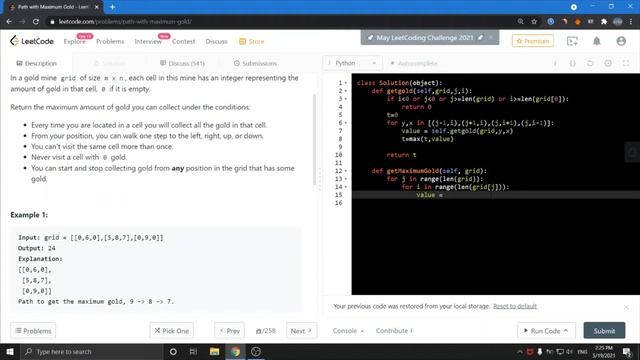Reload the page in the browser
640x360 pixels.
click(x=36, y=21)
